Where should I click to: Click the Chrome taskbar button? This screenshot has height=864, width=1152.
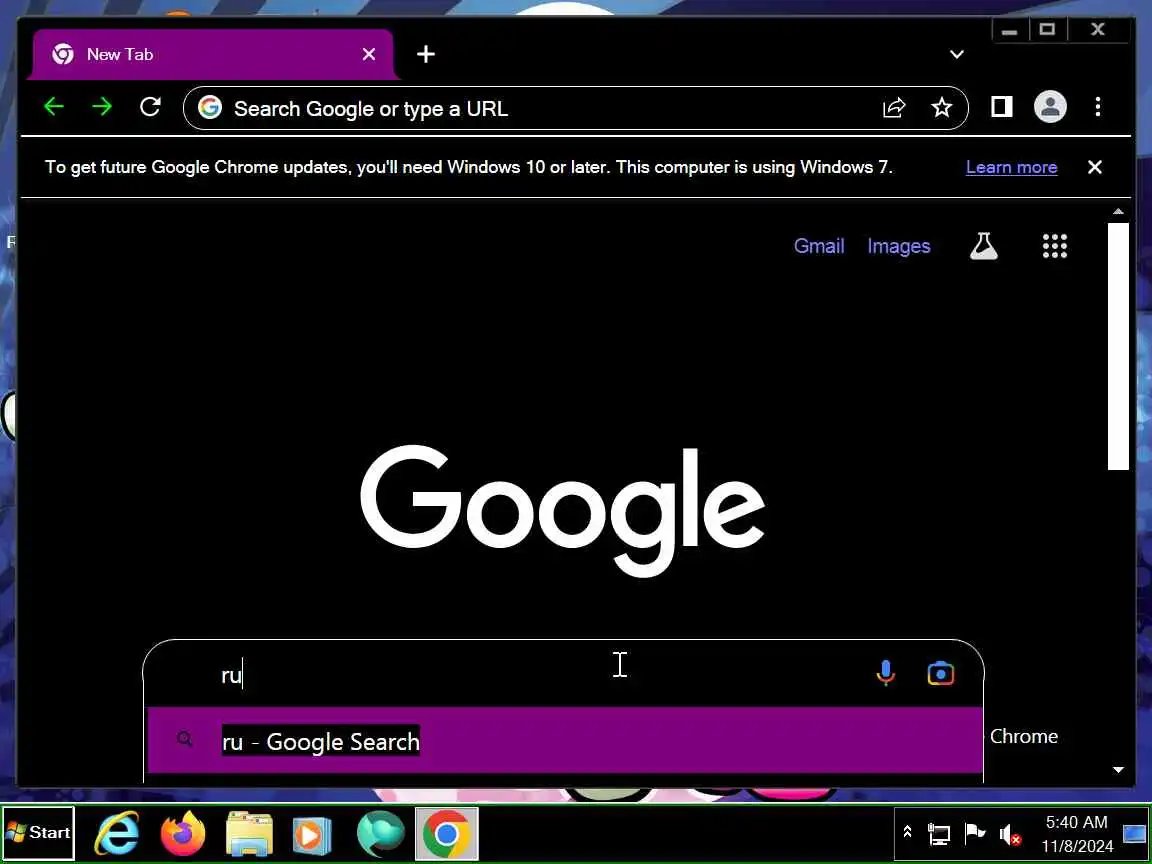point(447,834)
